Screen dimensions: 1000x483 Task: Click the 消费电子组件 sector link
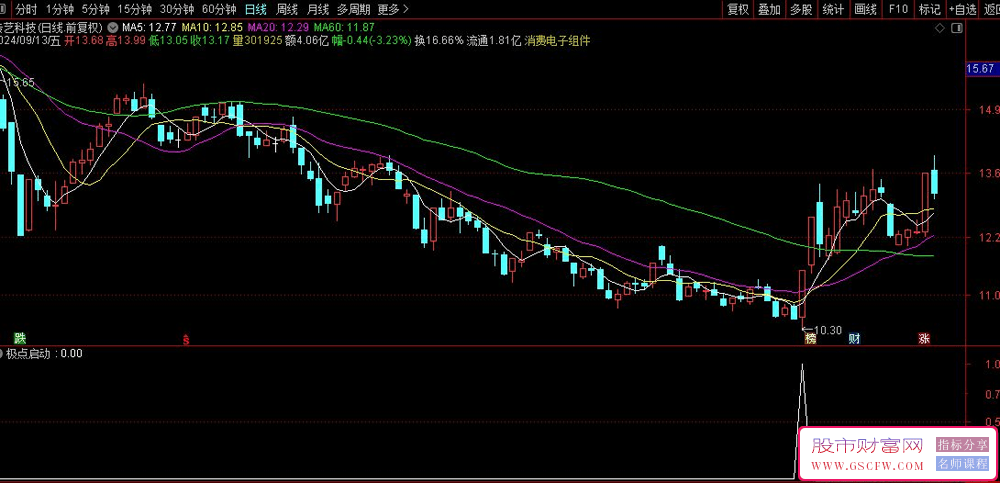[x=557, y=40]
